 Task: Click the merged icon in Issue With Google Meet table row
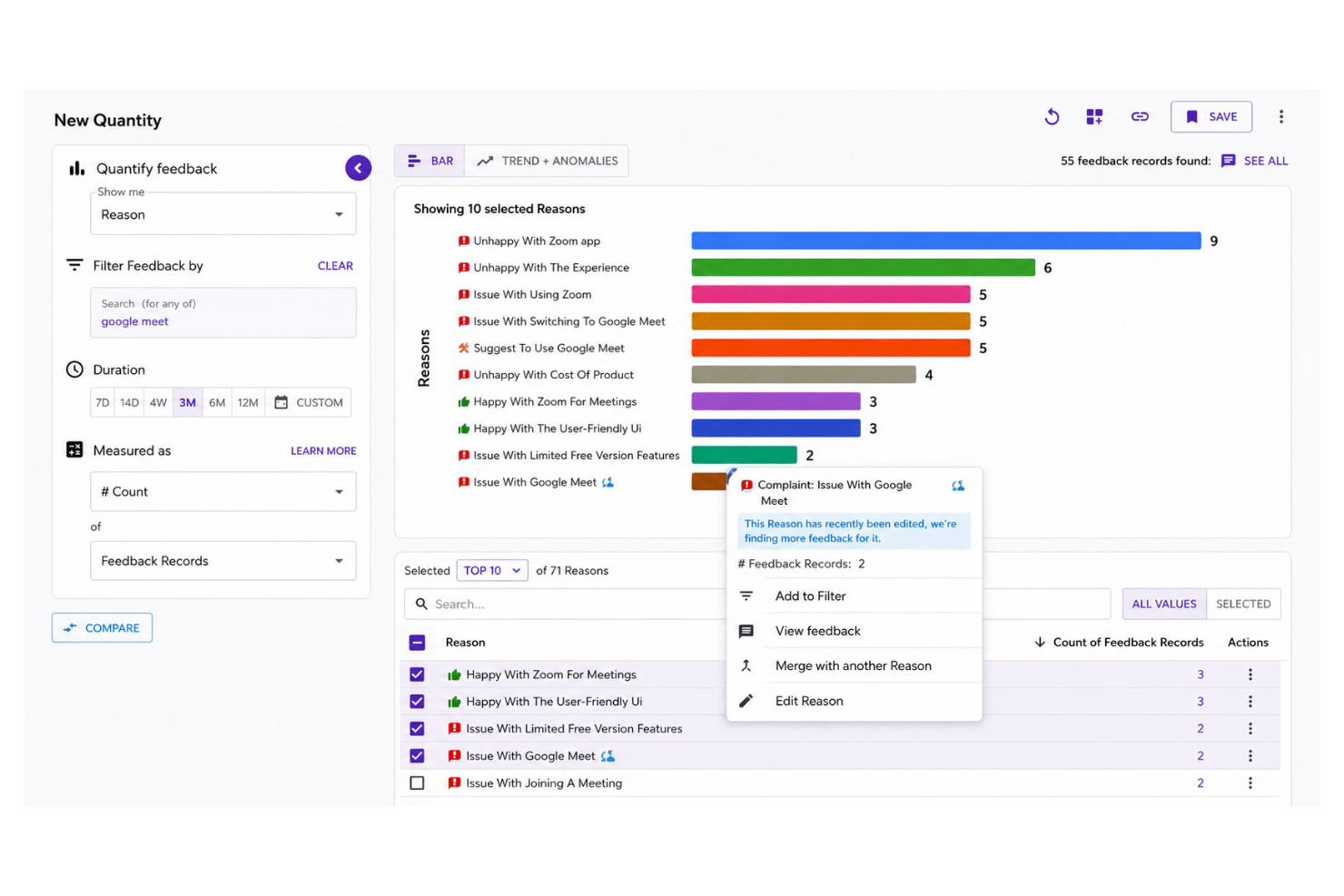point(608,756)
